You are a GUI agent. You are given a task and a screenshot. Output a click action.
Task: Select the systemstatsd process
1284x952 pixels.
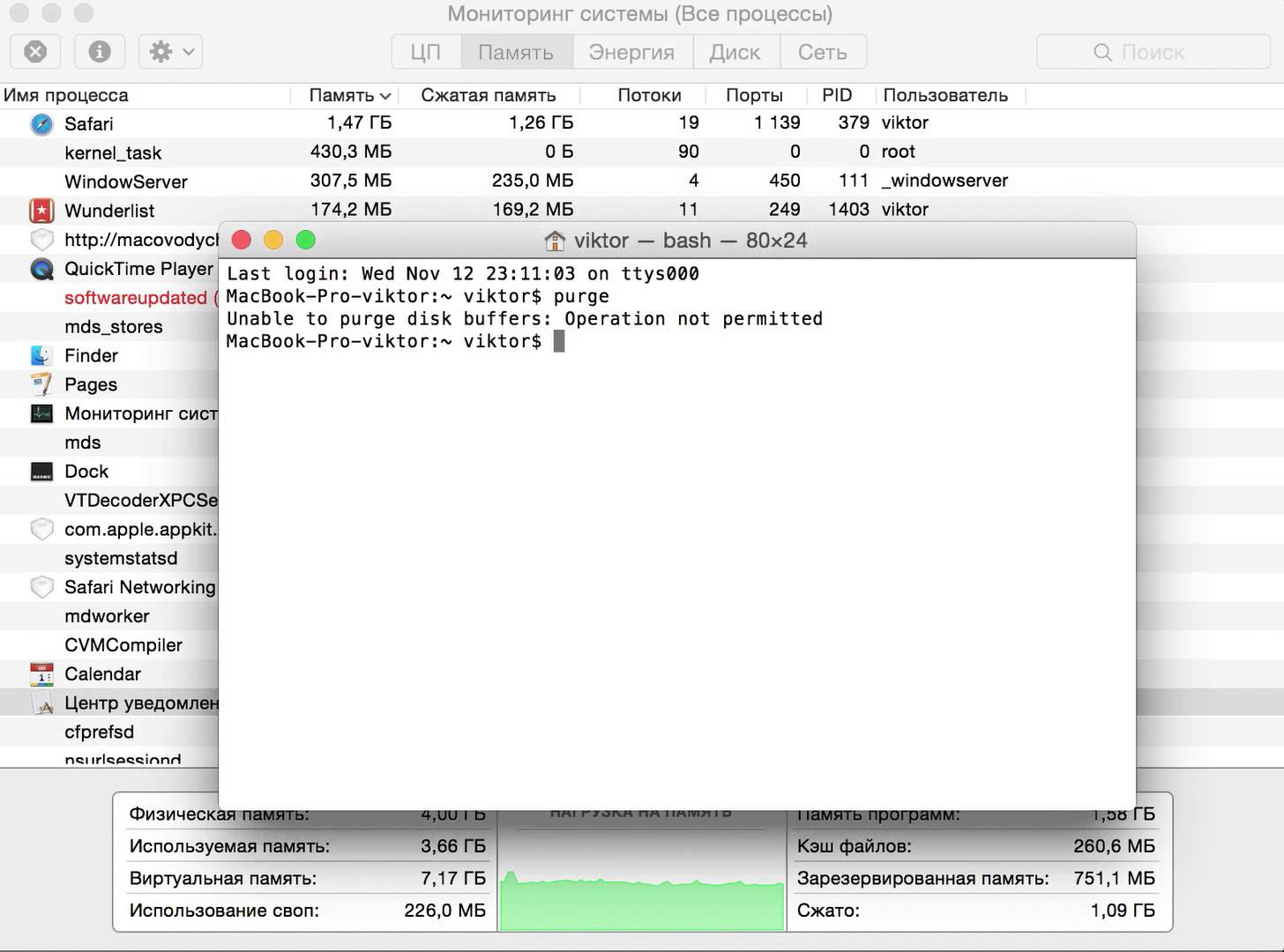(121, 558)
